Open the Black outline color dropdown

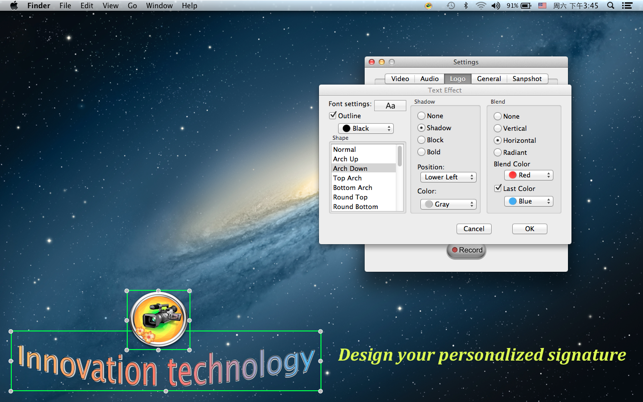pyautogui.click(x=366, y=128)
